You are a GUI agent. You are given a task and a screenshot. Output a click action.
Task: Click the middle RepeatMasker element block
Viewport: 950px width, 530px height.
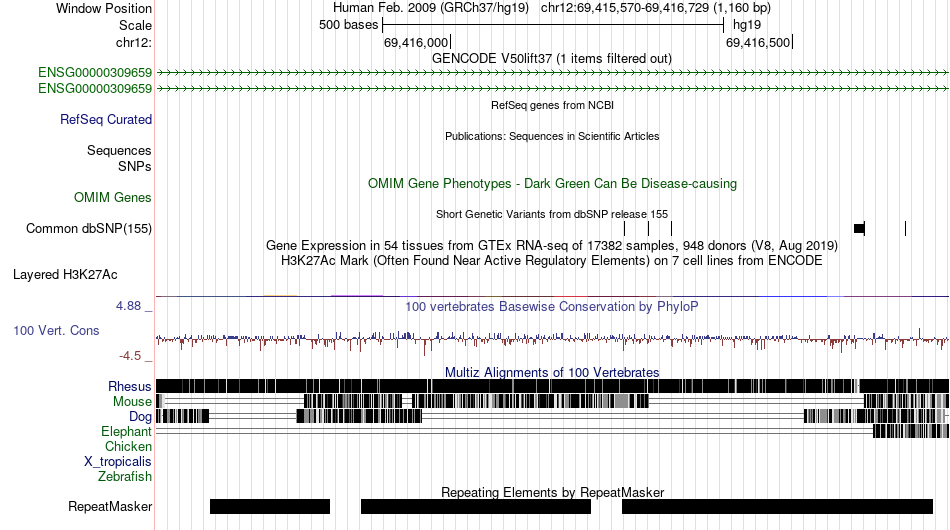coord(476,506)
